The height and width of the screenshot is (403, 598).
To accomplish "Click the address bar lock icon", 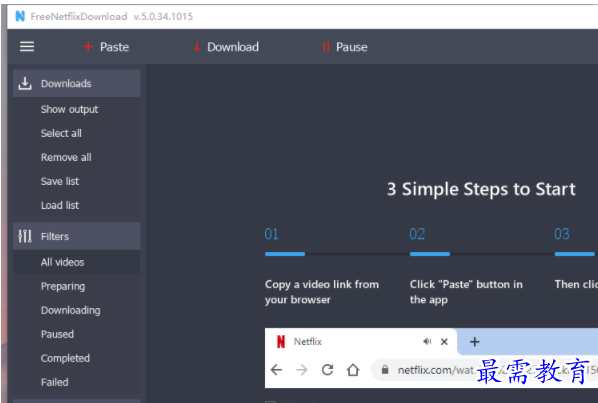I will [x=385, y=369].
